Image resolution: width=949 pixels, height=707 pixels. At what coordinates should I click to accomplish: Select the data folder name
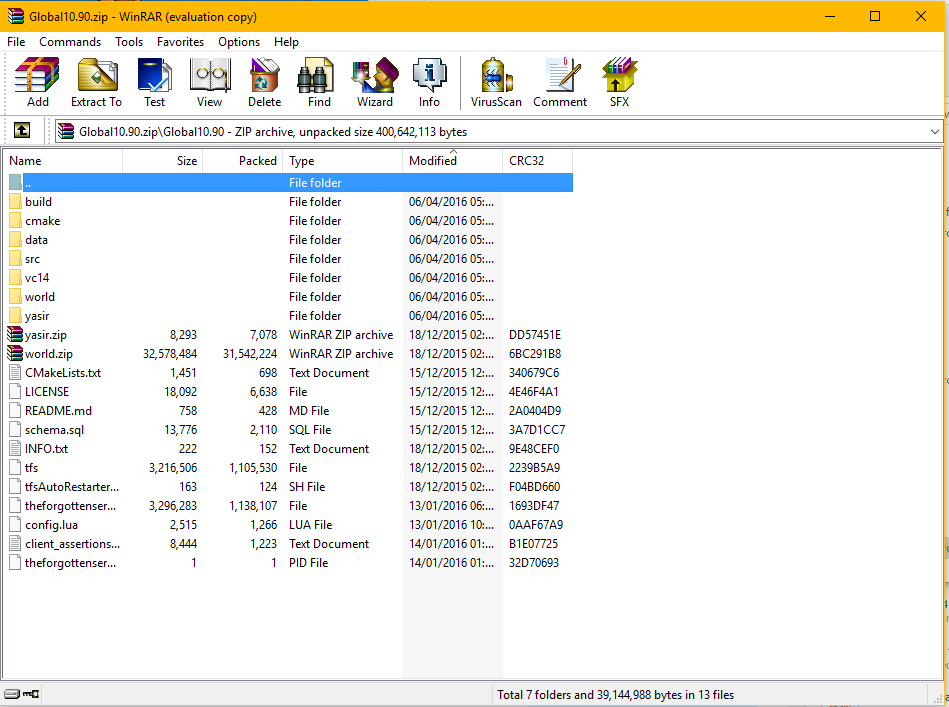click(x=36, y=240)
